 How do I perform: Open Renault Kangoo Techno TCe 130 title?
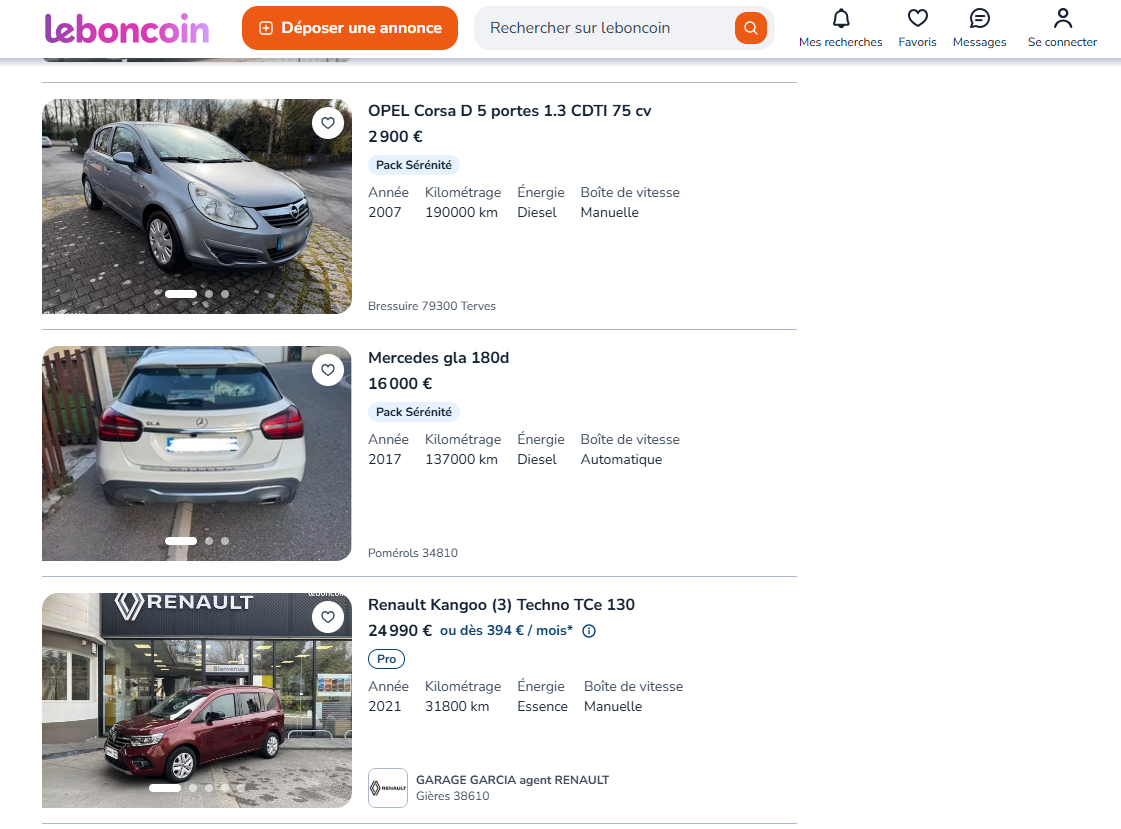click(x=501, y=605)
